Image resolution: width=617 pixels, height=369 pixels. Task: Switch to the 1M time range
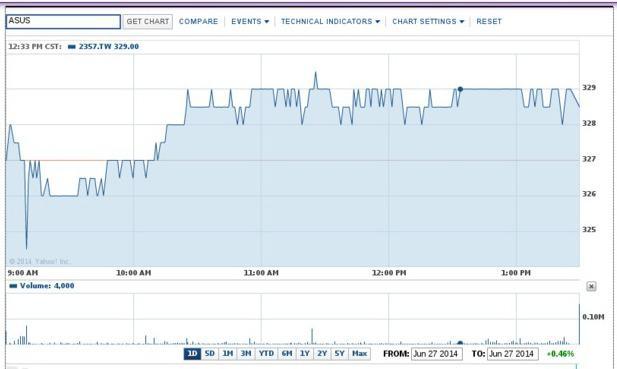[x=227, y=354]
